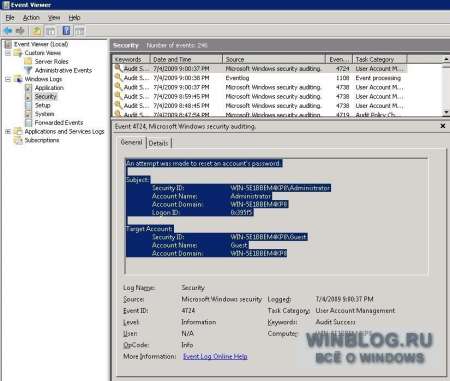This screenshot has height=381, width=450.
Task: Click the event list scroll down arrow
Action: coord(446,112)
